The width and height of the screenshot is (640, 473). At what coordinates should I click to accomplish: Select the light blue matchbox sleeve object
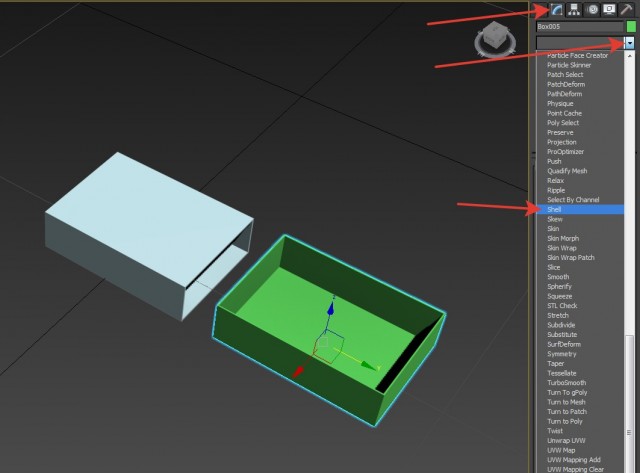(x=149, y=236)
